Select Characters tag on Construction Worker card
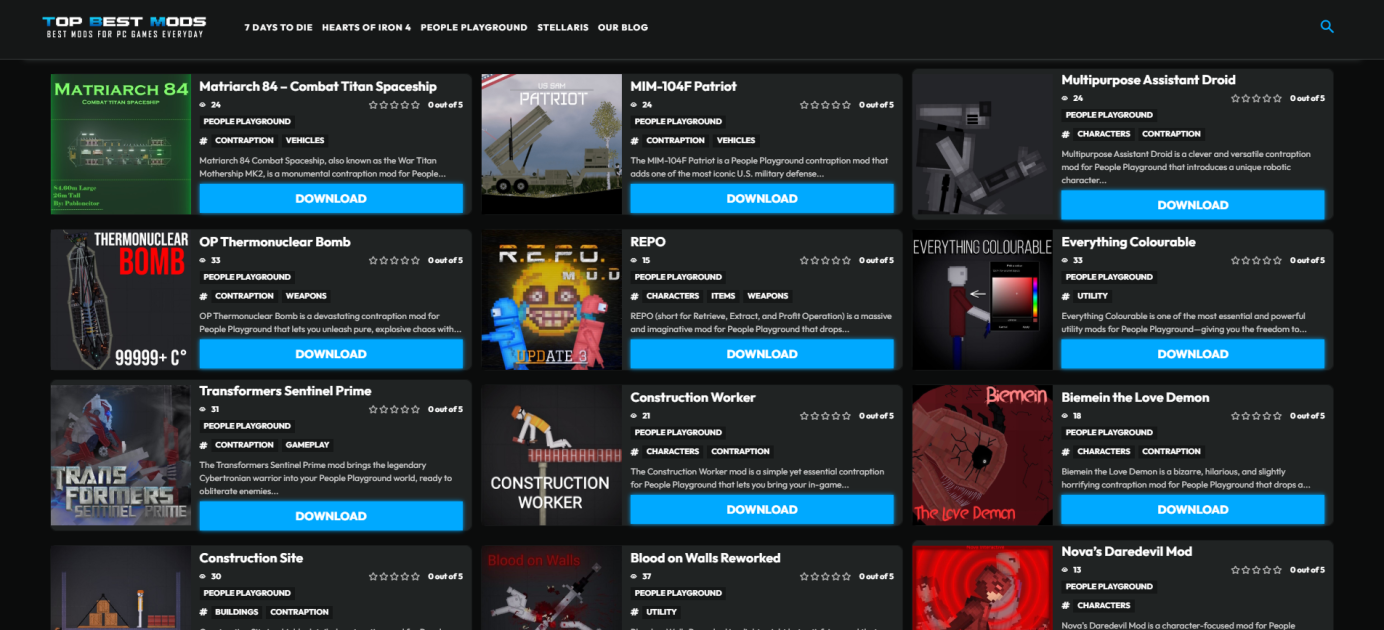The width and height of the screenshot is (1384, 630). [x=673, y=452]
